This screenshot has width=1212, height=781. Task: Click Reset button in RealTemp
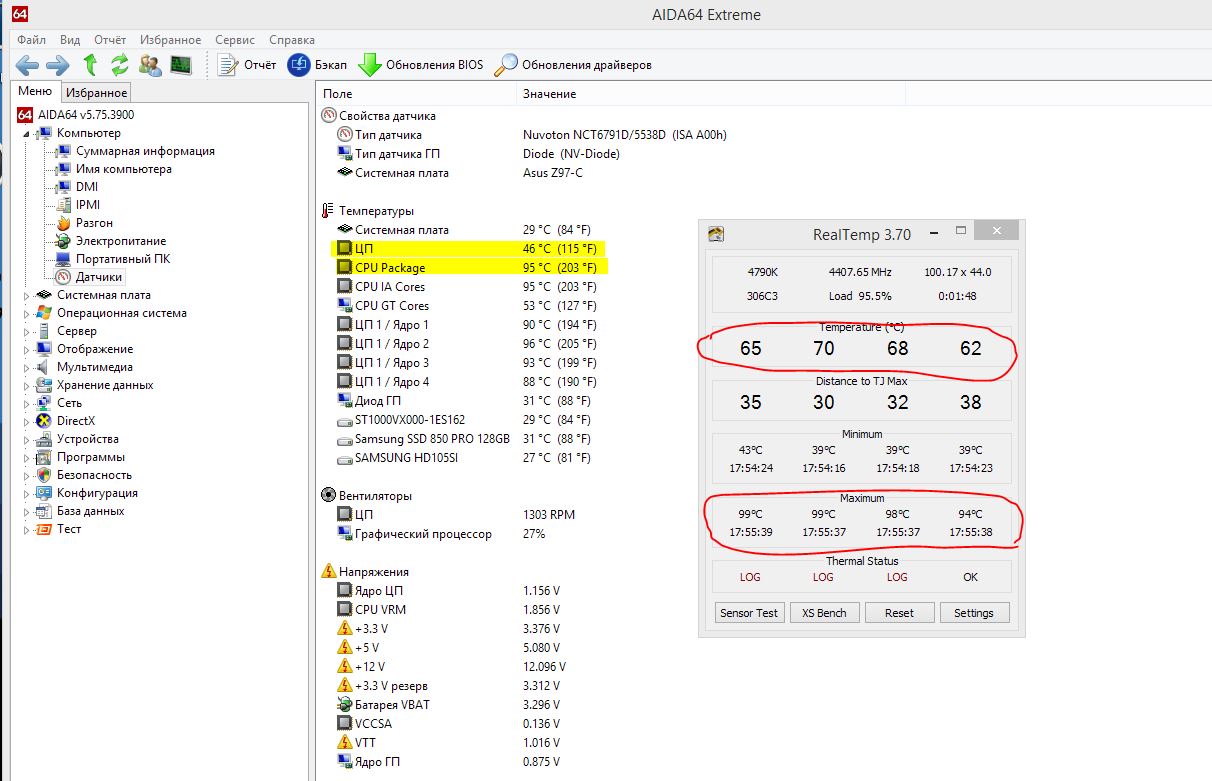[x=899, y=613]
